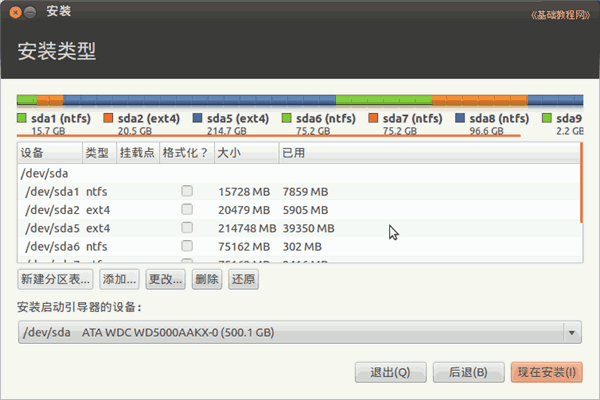The height and width of the screenshot is (400, 600).
Task: Start install with 现在安装(I) button
Action: [546, 372]
